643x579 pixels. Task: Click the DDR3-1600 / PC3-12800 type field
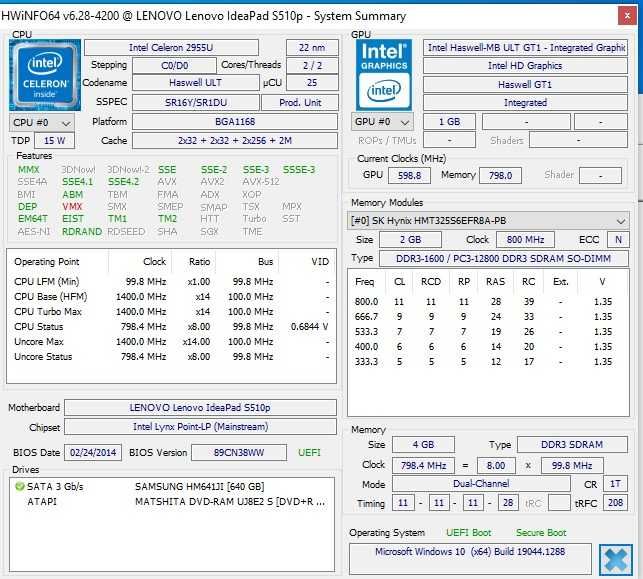click(504, 258)
